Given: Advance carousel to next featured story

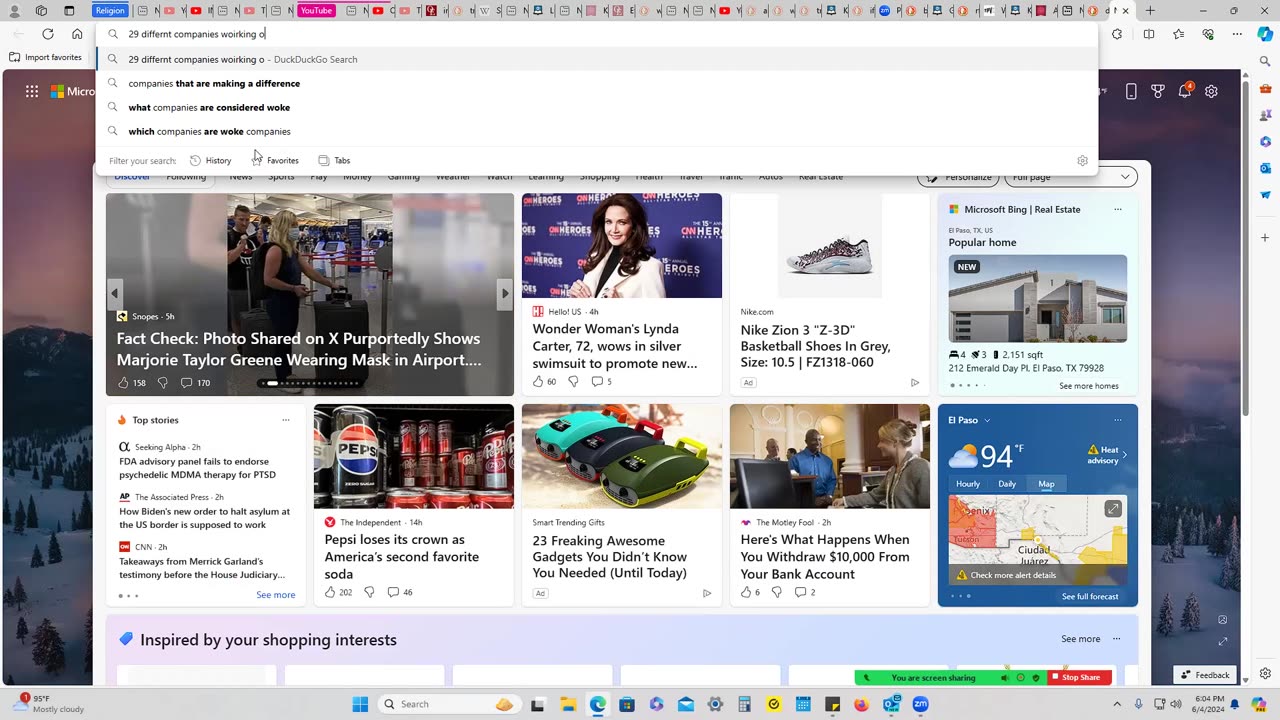Looking at the screenshot, I should point(504,293).
